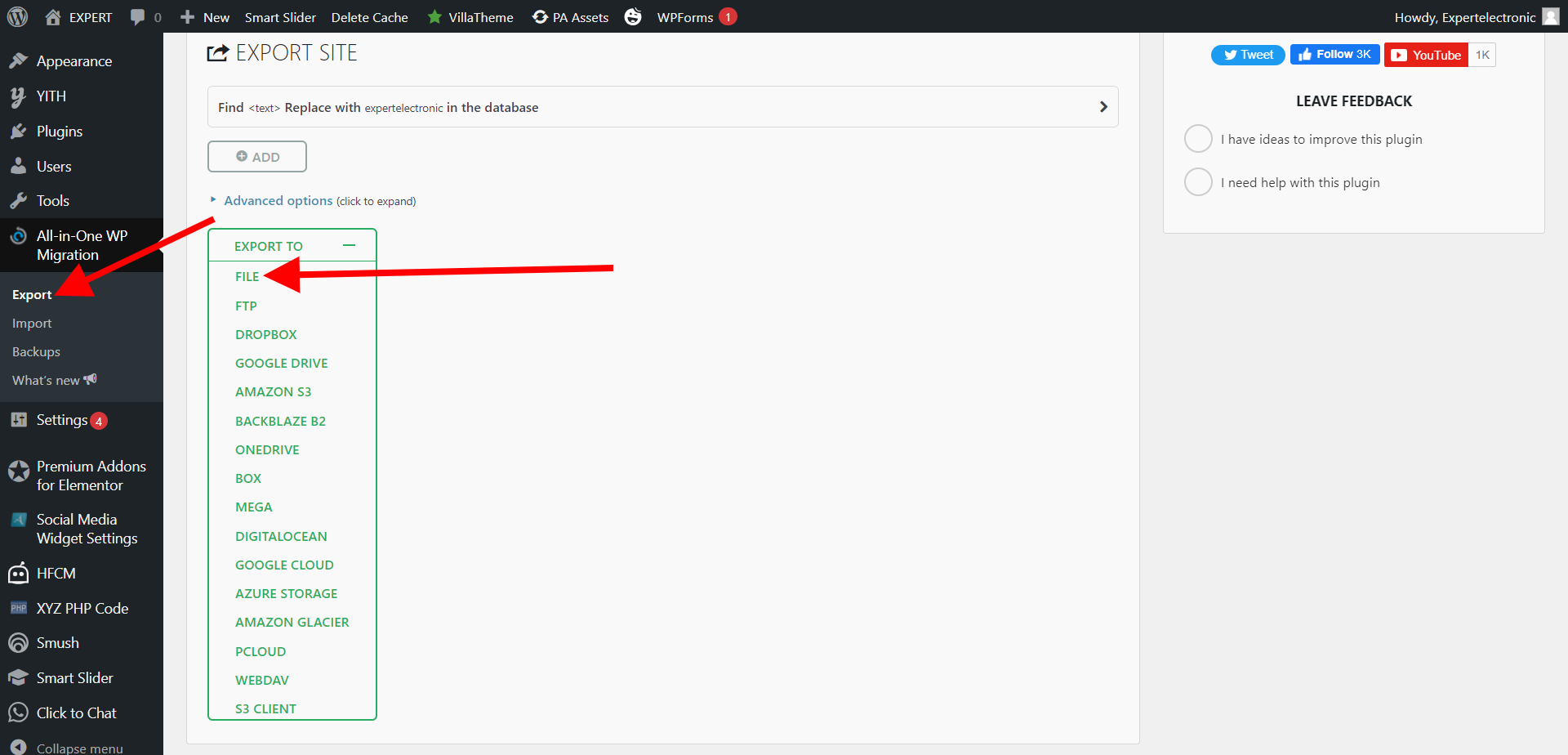
Task: Click the Tweet button
Action: click(1248, 55)
